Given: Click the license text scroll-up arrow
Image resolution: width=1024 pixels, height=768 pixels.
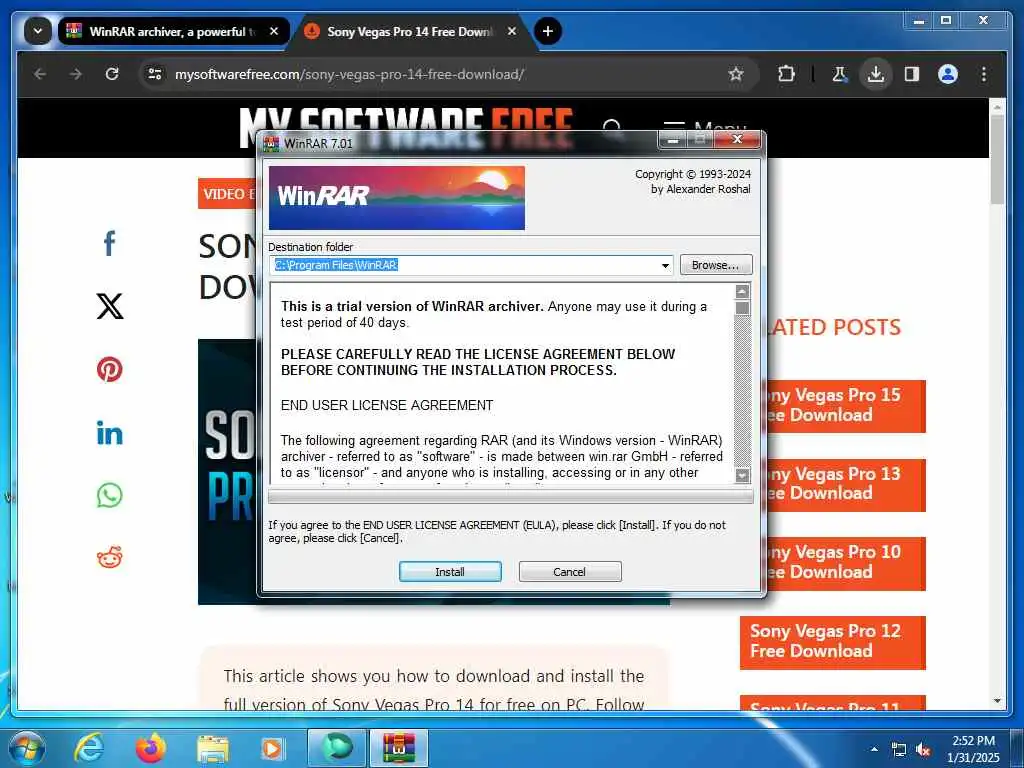Looking at the screenshot, I should click(742, 291).
